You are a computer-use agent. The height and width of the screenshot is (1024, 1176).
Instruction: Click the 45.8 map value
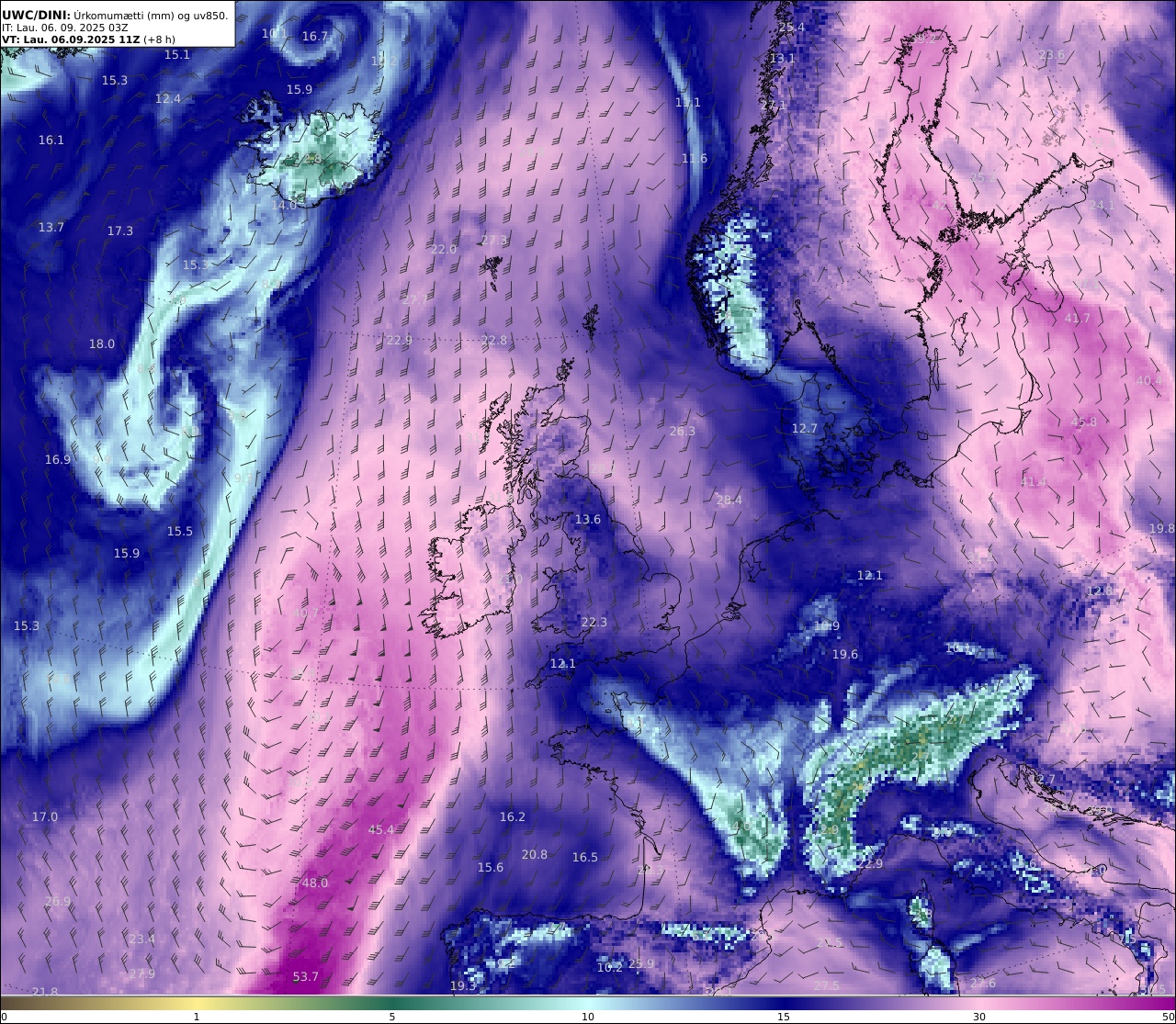pyautogui.click(x=1084, y=422)
